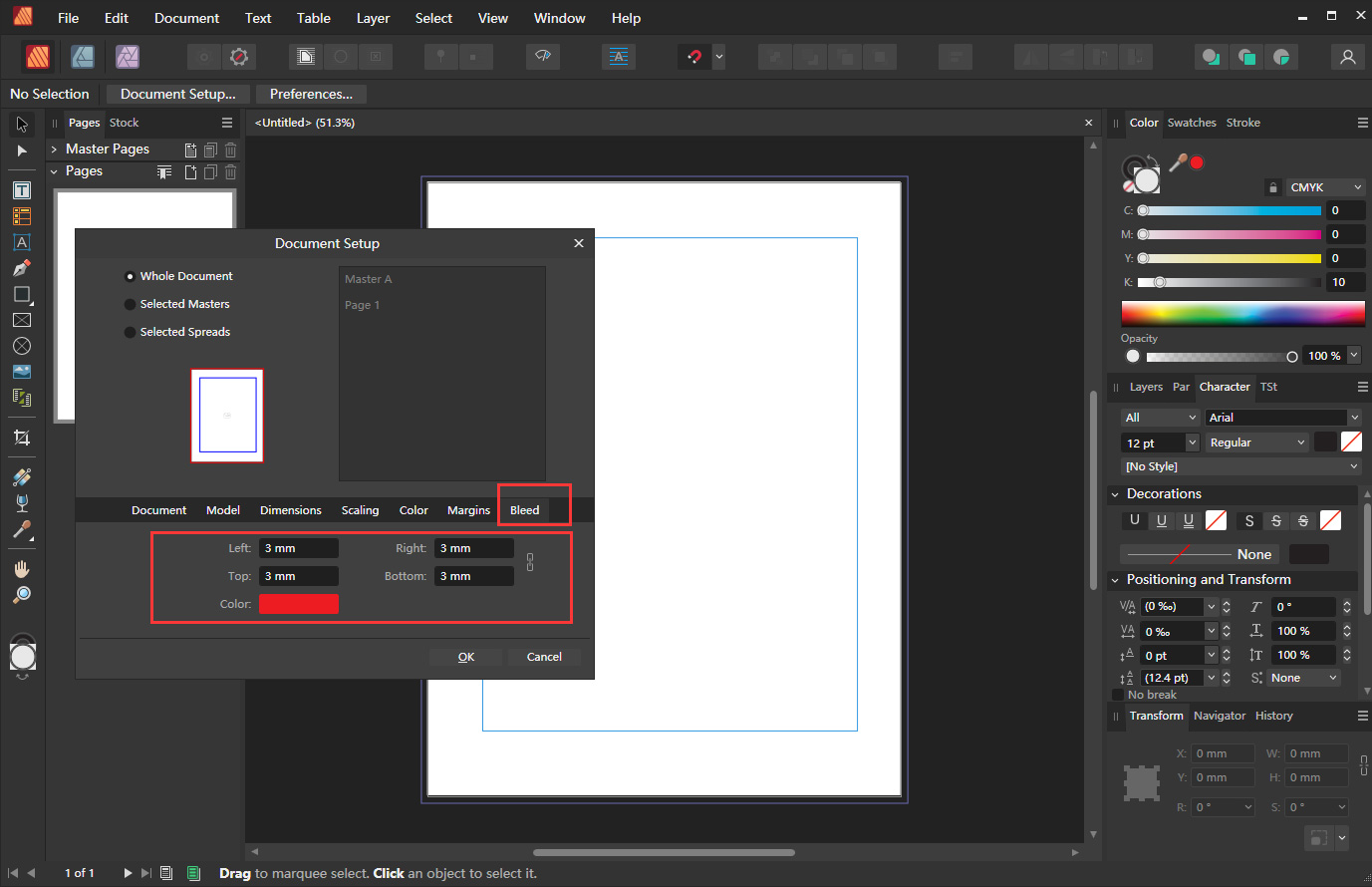Click Document Setup... context button
Screen dimensions: 1372x887
[178, 94]
